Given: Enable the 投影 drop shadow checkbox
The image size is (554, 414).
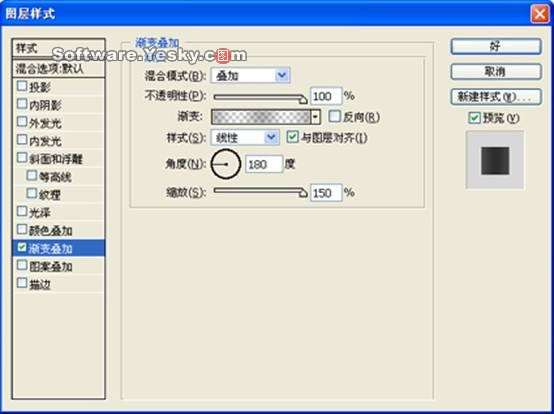Looking at the screenshot, I should [x=22, y=86].
